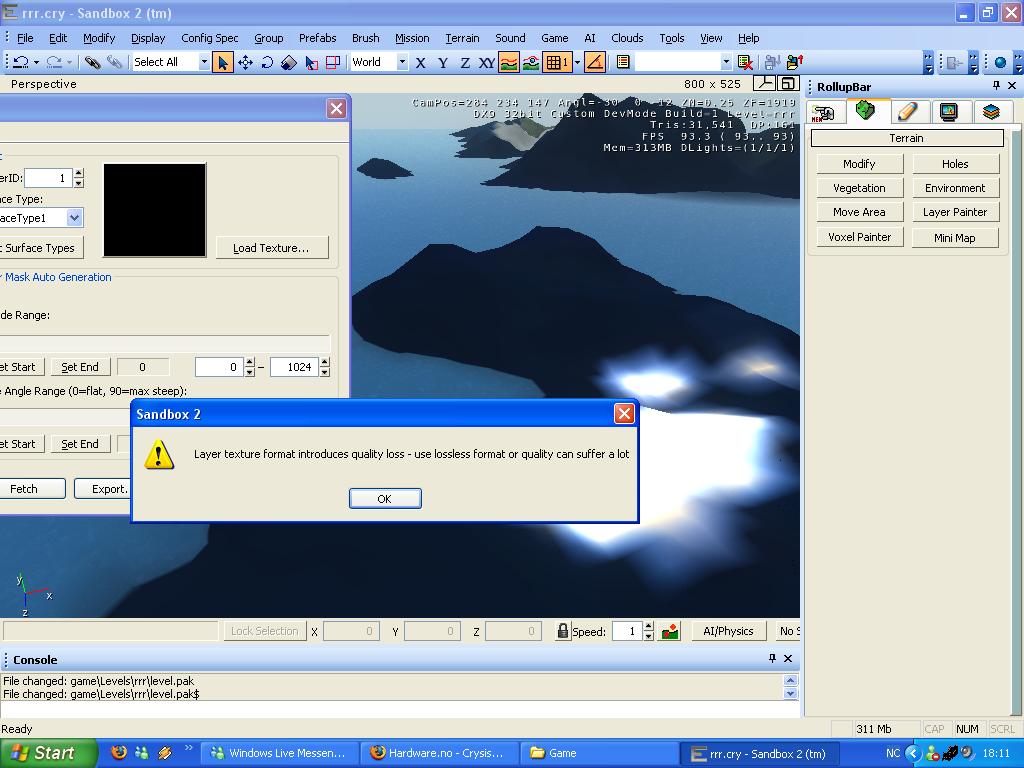1024x768 pixels.
Task: Toggle the AI/Physics button
Action: [x=728, y=631]
